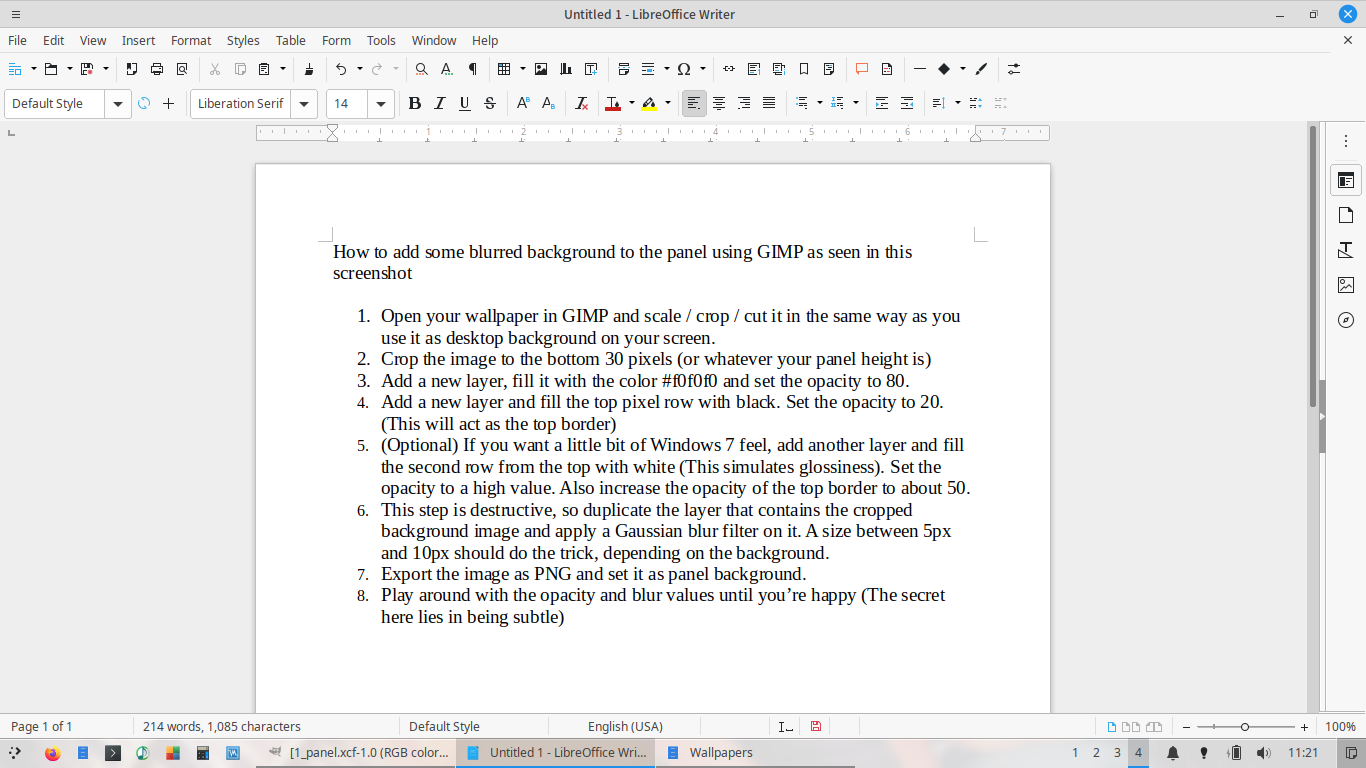
Task: Insert a footnote using the toolbar icon
Action: coord(754,69)
